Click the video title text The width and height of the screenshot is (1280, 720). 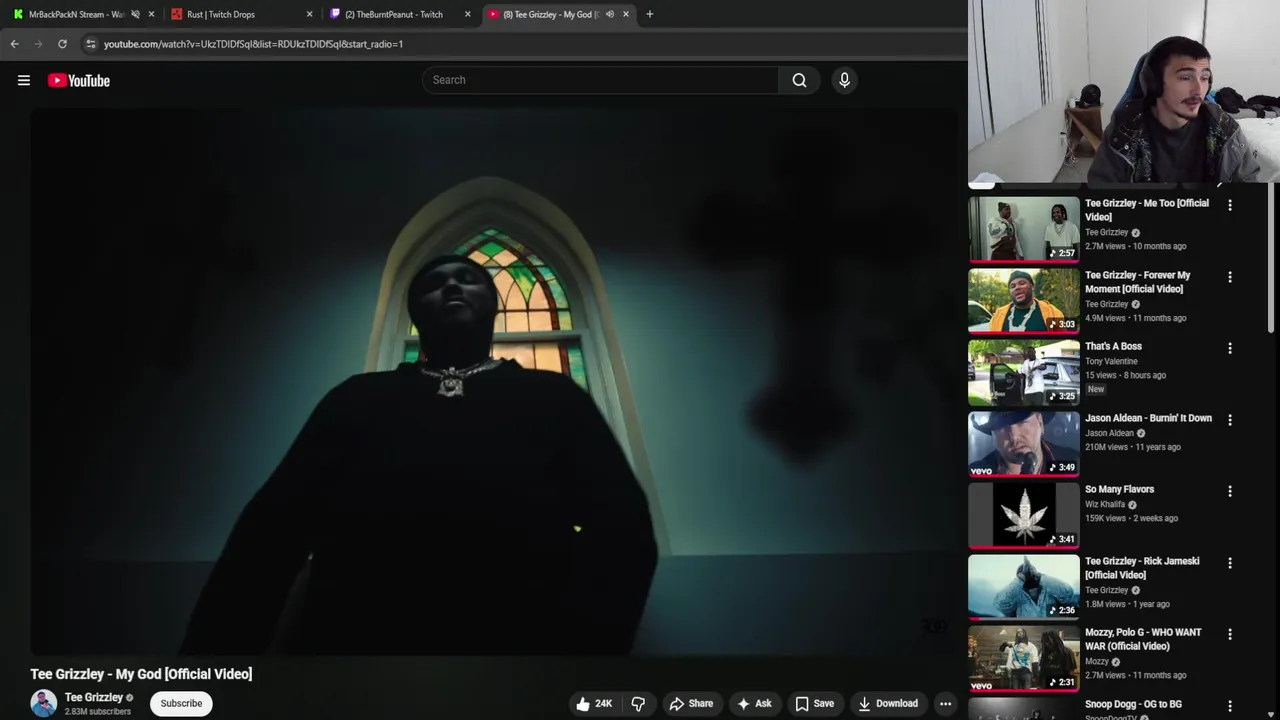141,674
